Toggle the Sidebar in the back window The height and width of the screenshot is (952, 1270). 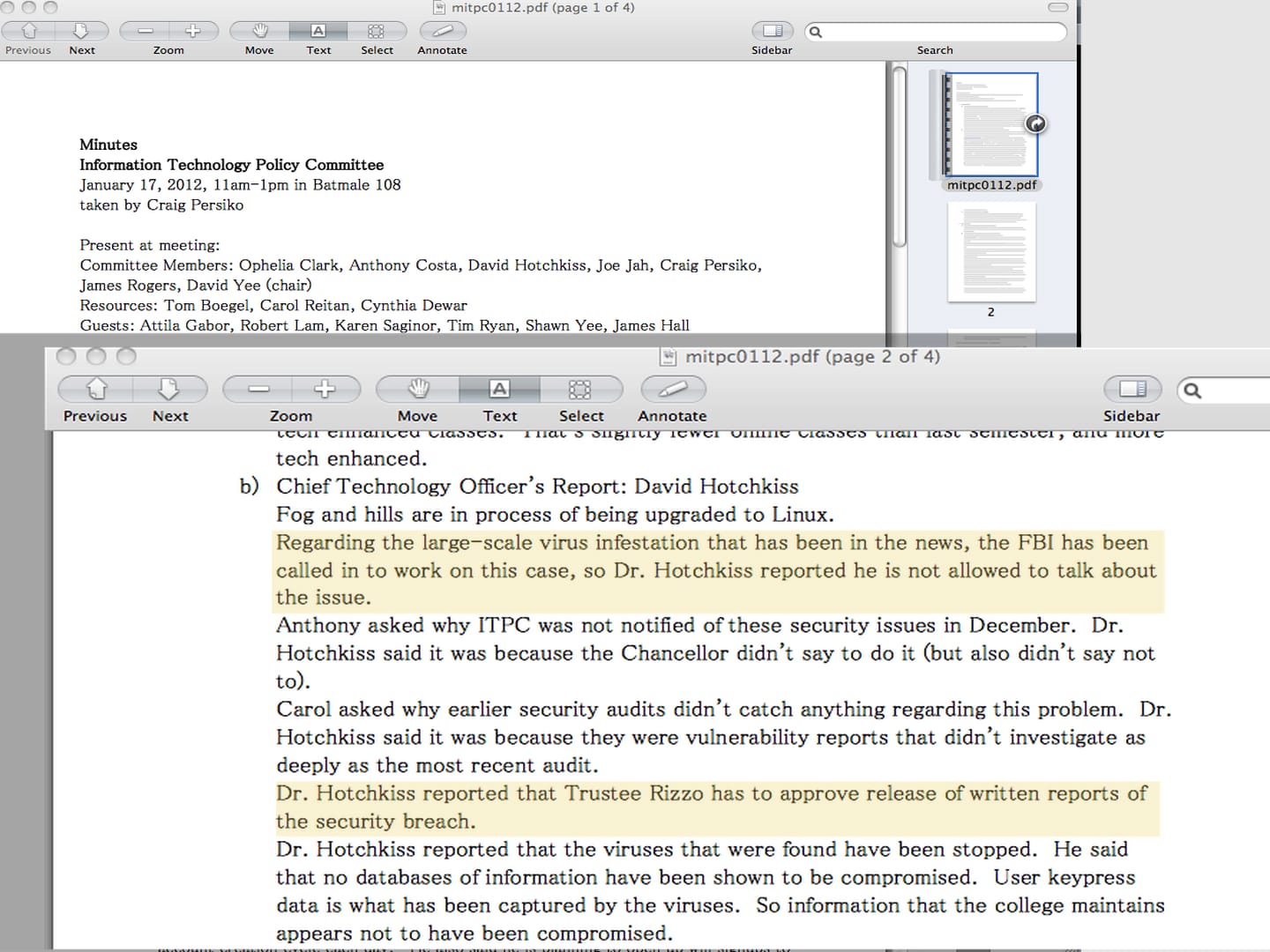[x=771, y=31]
